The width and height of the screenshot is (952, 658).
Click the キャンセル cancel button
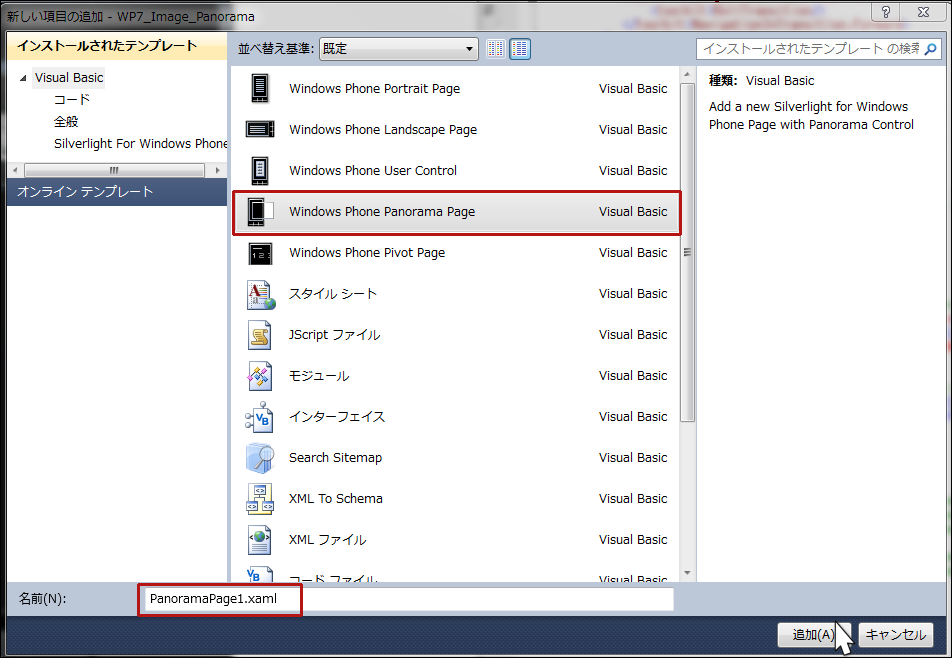point(896,635)
